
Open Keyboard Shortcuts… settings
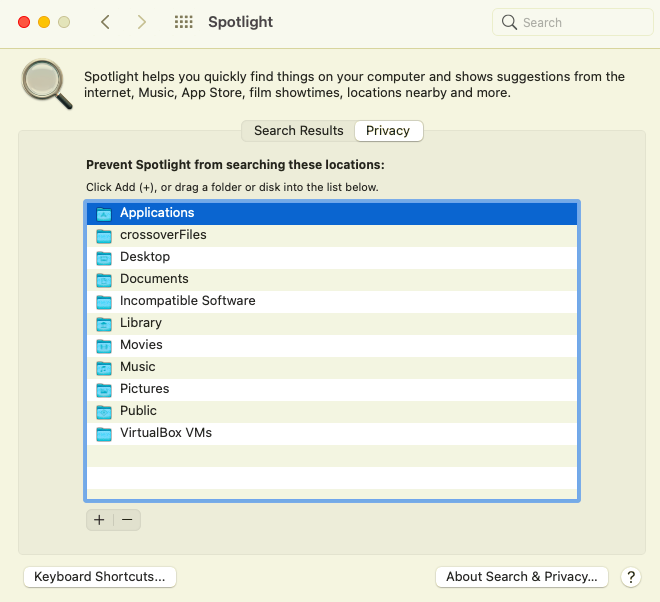100,577
